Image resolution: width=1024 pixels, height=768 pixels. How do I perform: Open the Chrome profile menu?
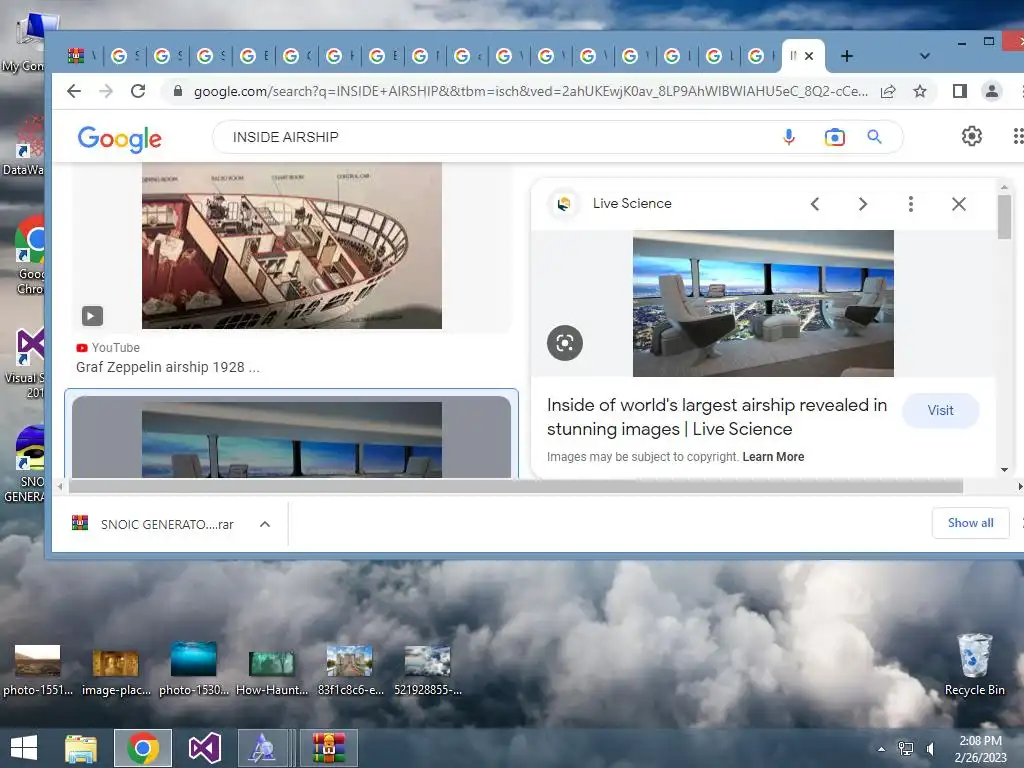(991, 91)
